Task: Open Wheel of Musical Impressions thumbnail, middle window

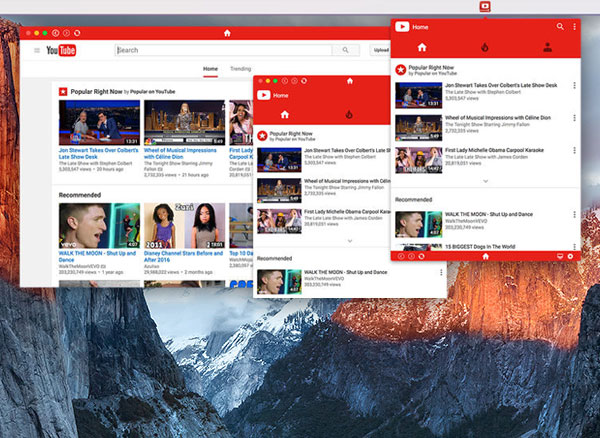Action: pyautogui.click(x=279, y=191)
